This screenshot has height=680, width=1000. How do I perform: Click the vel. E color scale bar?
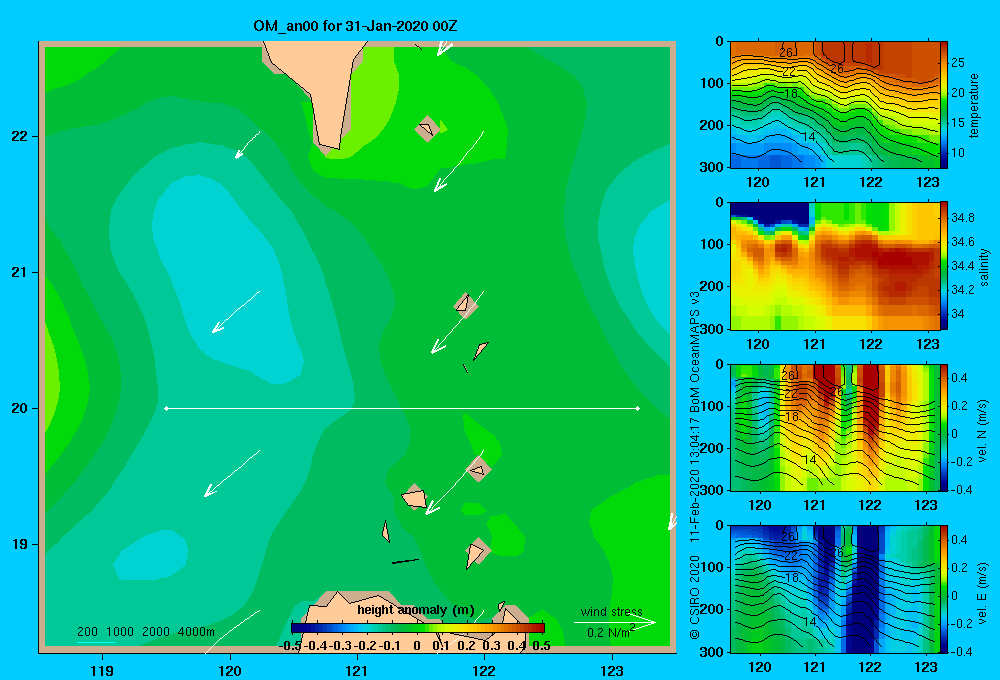pos(944,589)
